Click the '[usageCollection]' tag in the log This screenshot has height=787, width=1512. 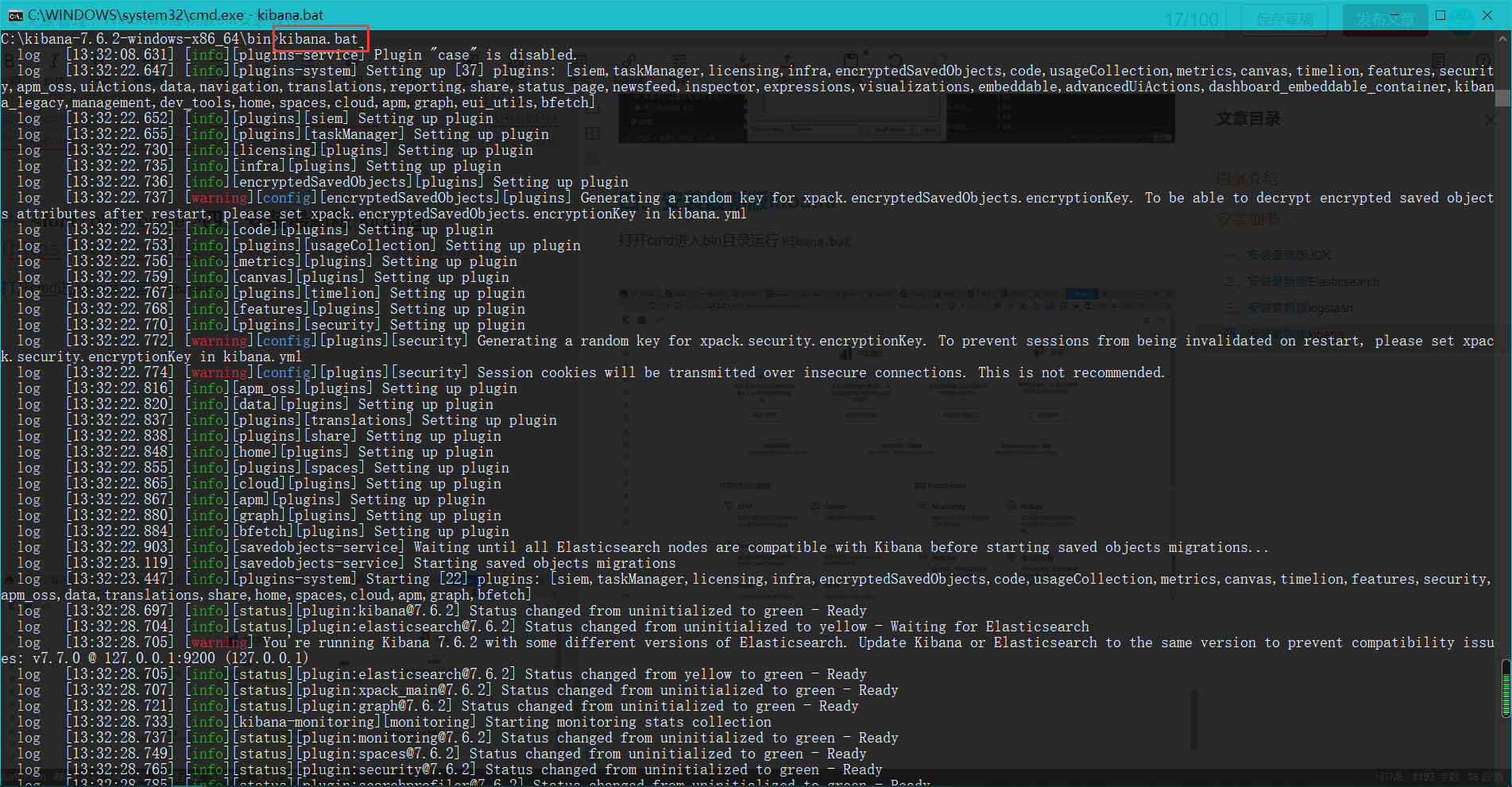369,245
